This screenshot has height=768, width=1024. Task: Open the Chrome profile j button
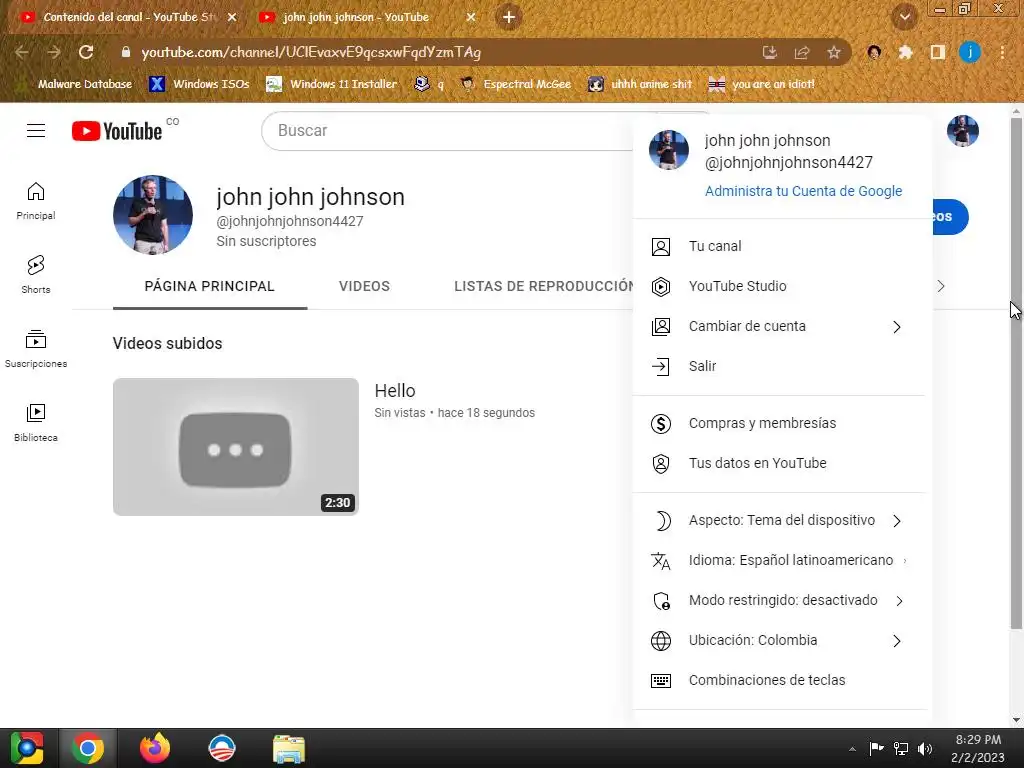[970, 52]
